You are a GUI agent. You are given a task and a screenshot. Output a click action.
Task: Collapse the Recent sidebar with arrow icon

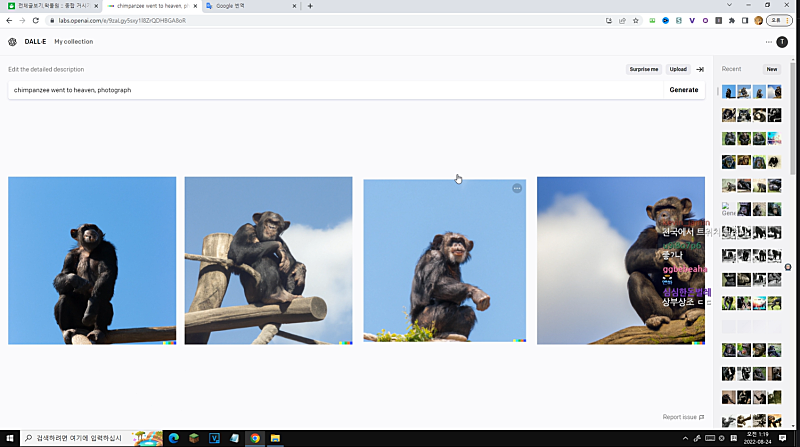pyautogui.click(x=700, y=69)
